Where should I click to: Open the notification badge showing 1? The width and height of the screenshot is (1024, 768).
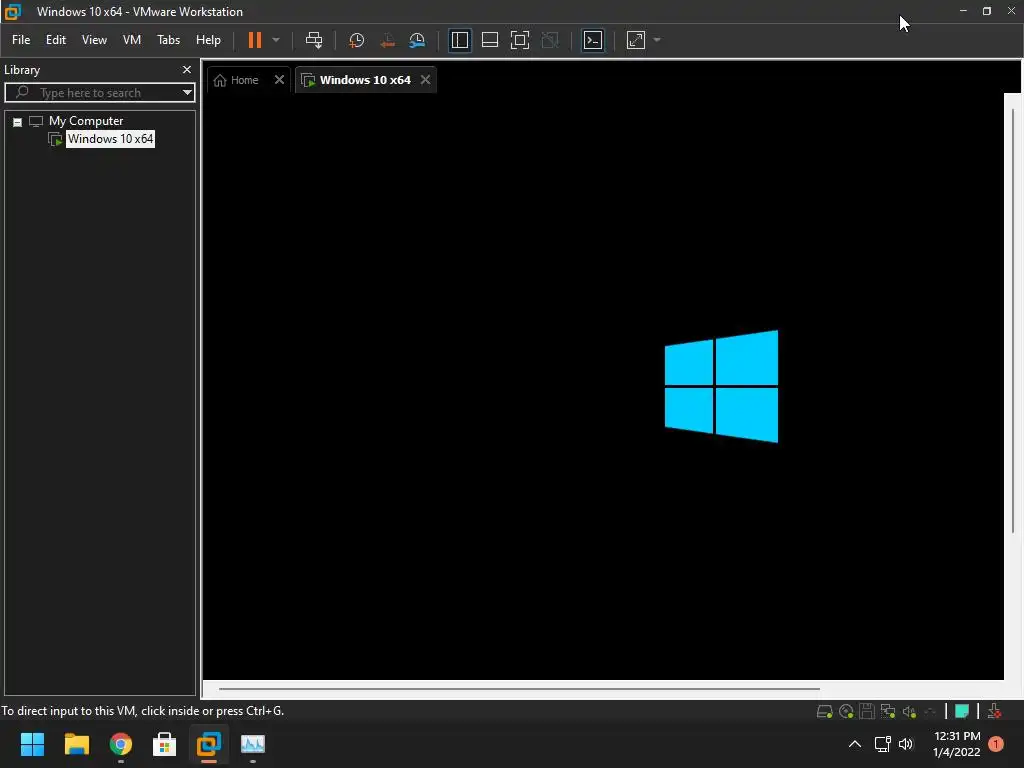[x=996, y=744]
